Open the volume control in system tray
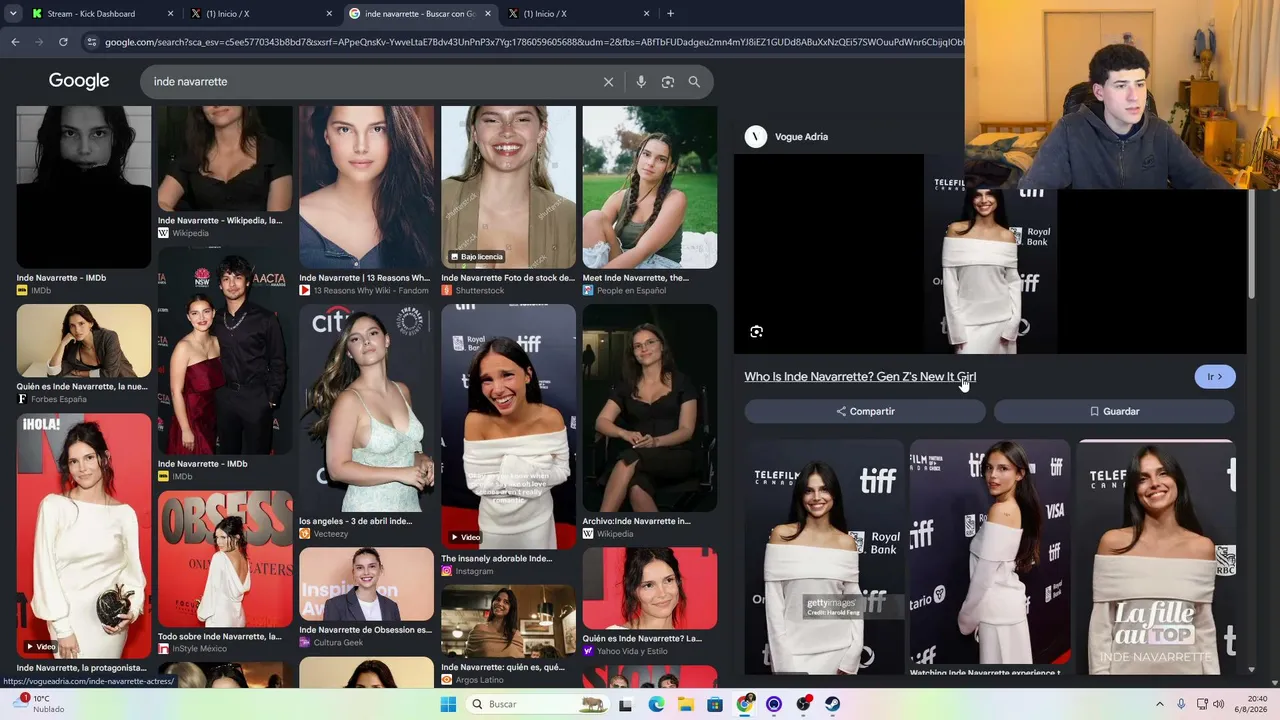This screenshot has width=1280, height=720. tap(1218, 704)
